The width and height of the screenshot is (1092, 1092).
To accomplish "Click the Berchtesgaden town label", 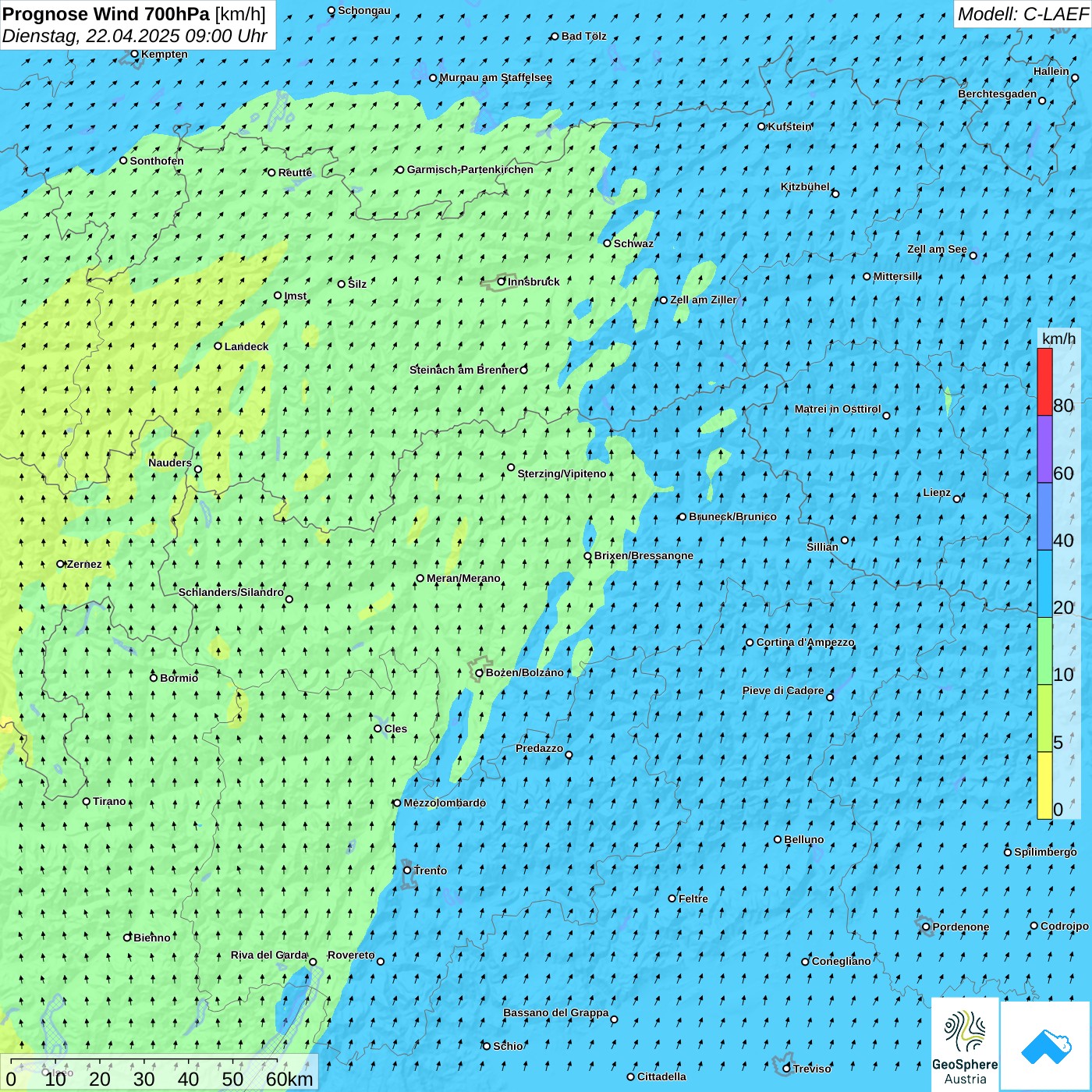I will pyautogui.click(x=997, y=94).
